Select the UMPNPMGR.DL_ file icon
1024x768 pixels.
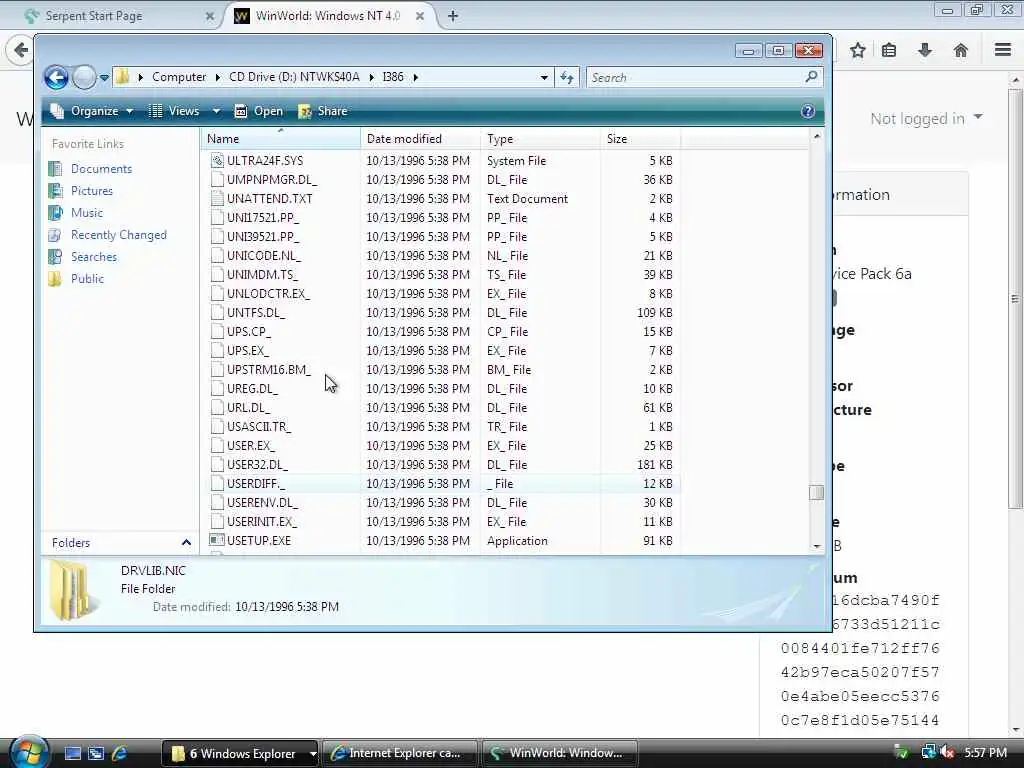click(x=217, y=179)
